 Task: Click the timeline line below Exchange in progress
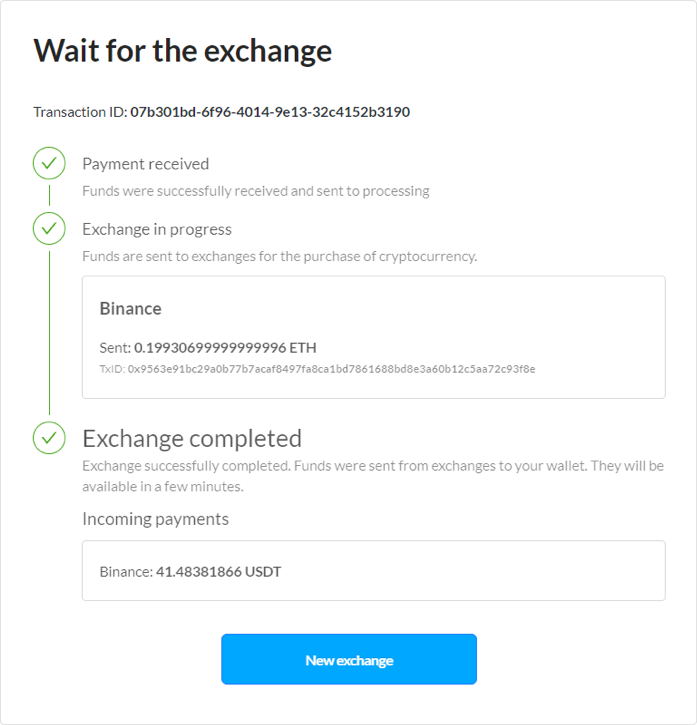[49, 330]
